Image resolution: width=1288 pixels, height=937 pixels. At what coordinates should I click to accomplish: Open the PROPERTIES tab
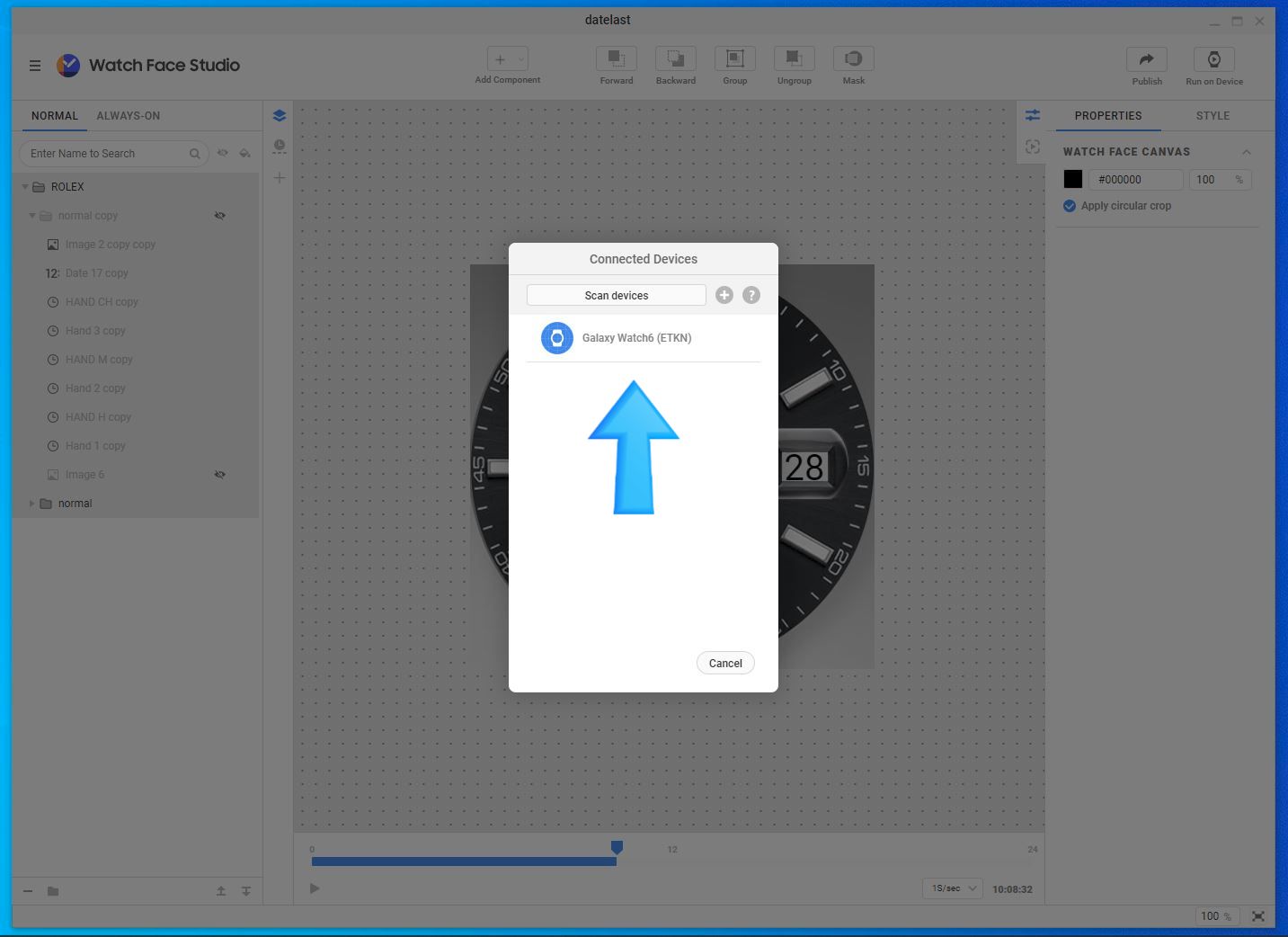1108,116
